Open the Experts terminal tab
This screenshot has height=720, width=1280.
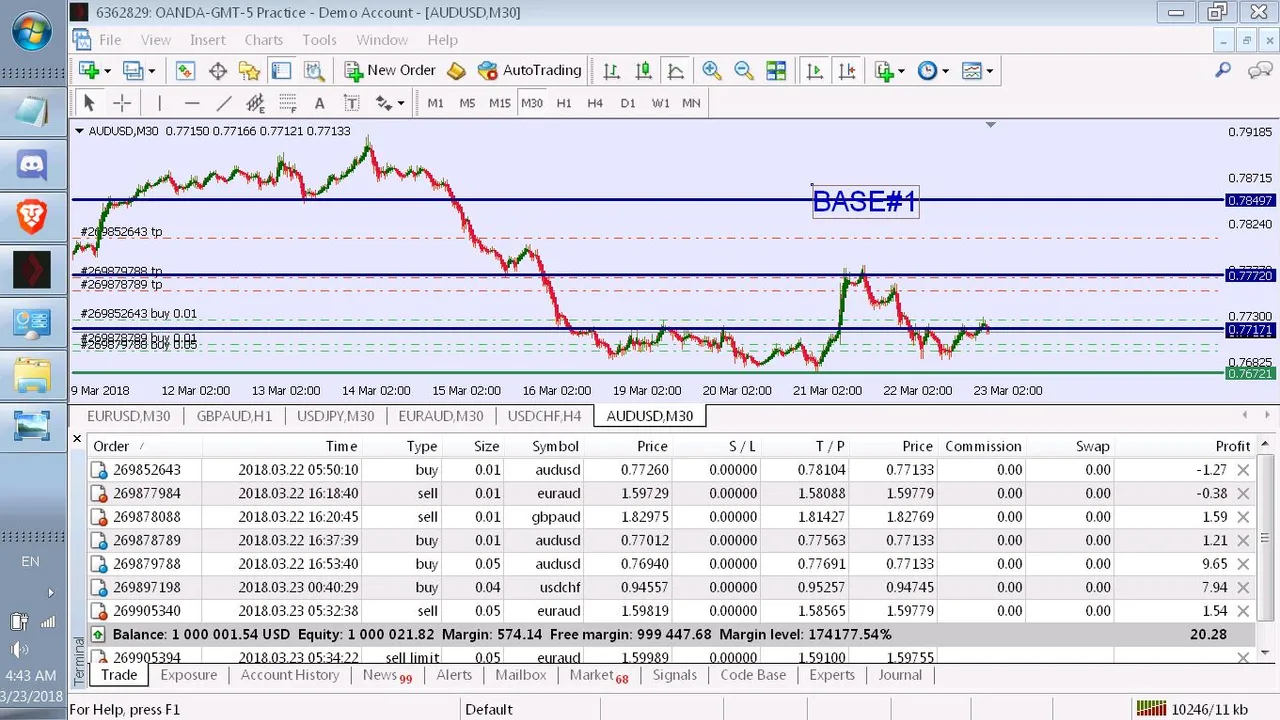click(832, 675)
